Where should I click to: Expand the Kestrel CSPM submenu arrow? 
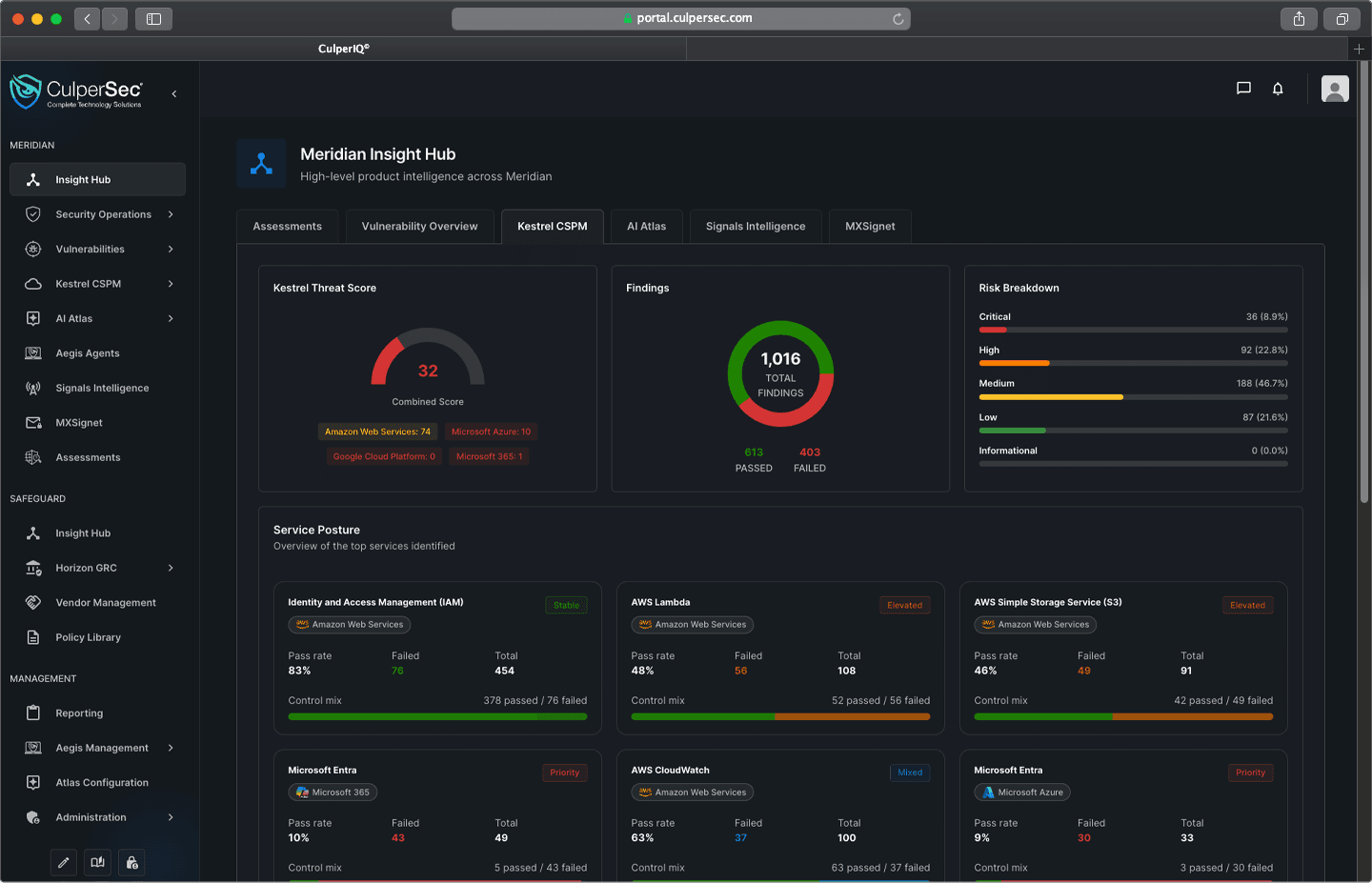(x=171, y=284)
